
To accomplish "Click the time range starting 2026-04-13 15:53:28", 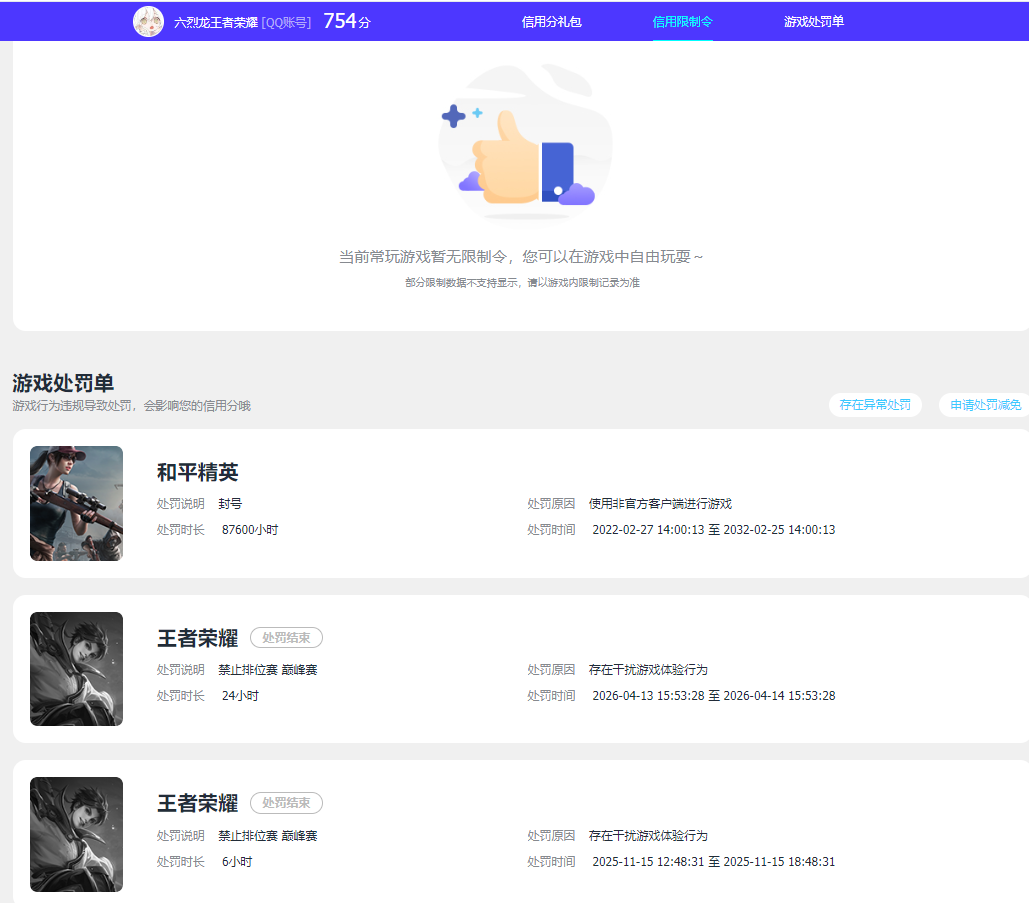I will (714, 696).
